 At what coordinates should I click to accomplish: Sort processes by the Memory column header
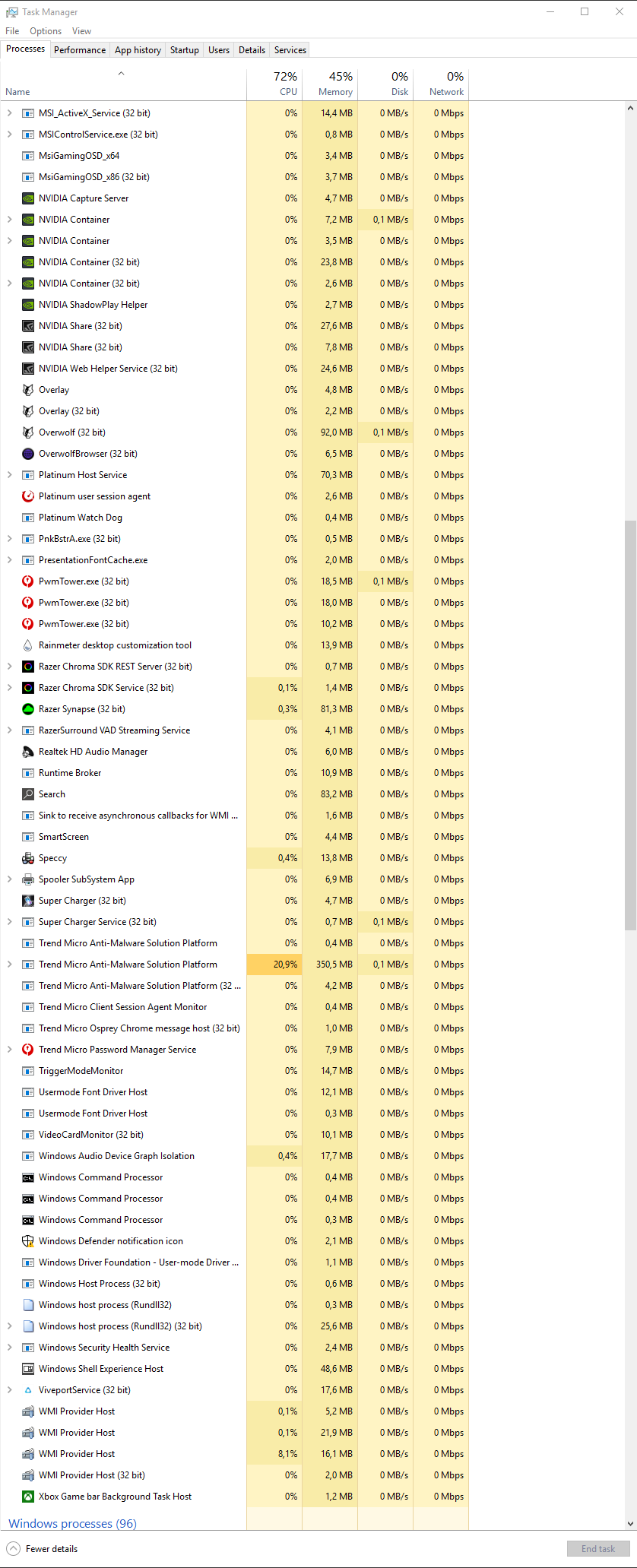pos(330,84)
